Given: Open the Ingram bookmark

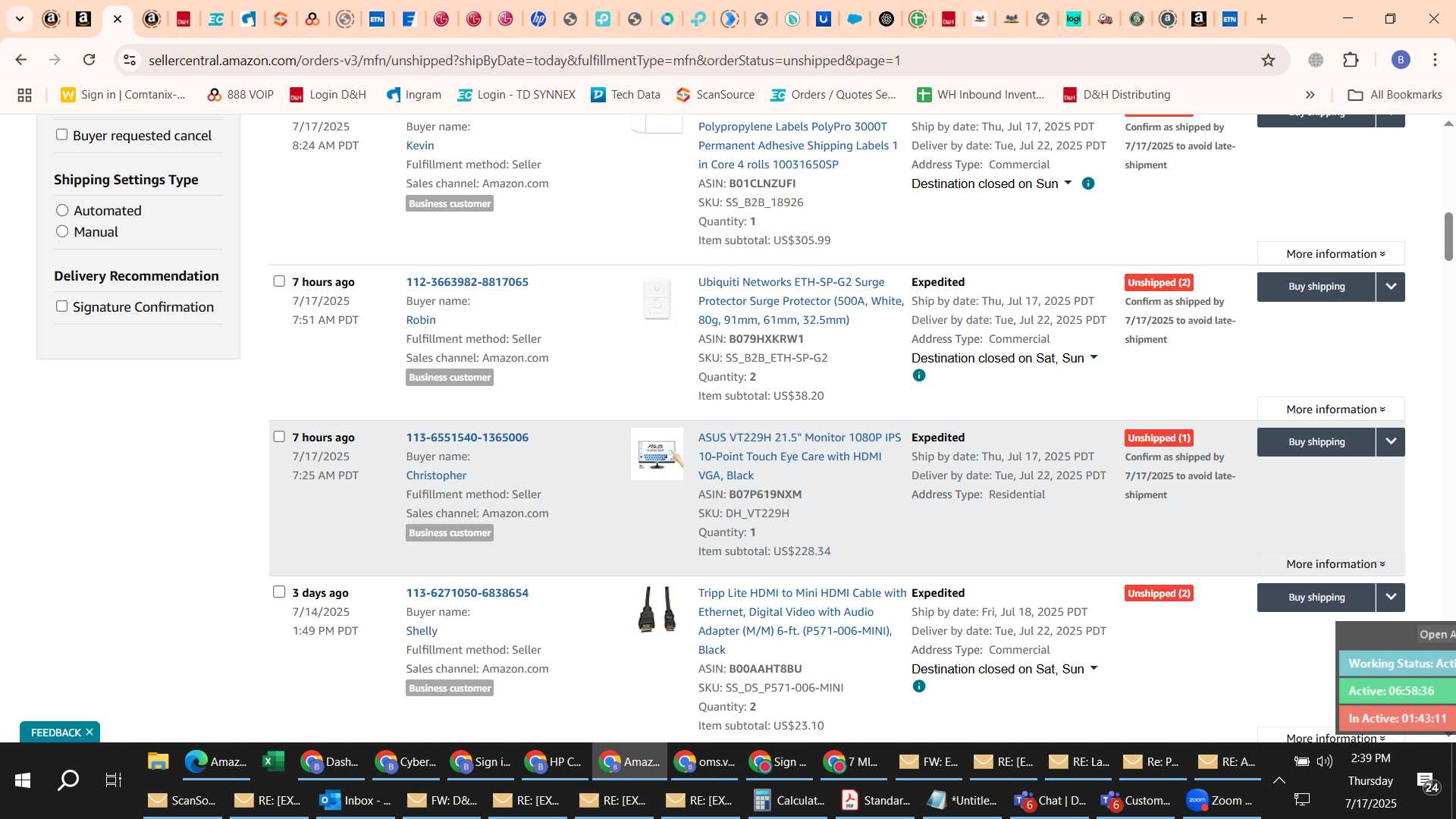Looking at the screenshot, I should [413, 95].
